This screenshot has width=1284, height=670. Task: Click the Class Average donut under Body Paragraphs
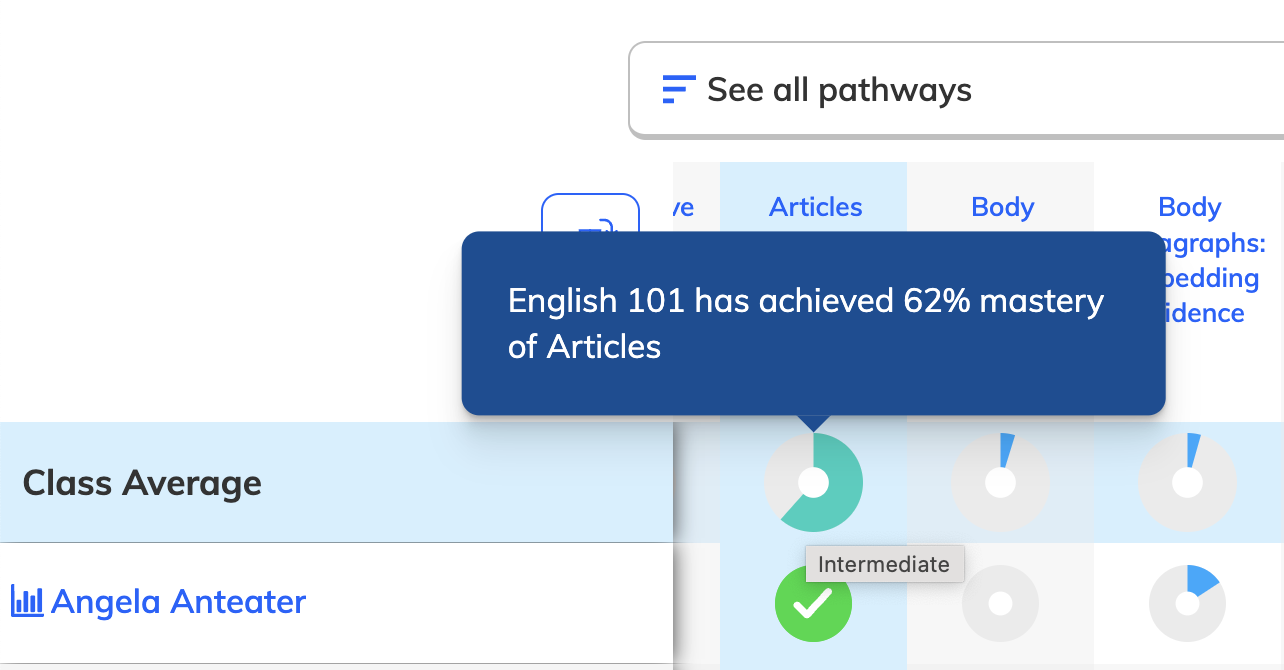[1188, 482]
